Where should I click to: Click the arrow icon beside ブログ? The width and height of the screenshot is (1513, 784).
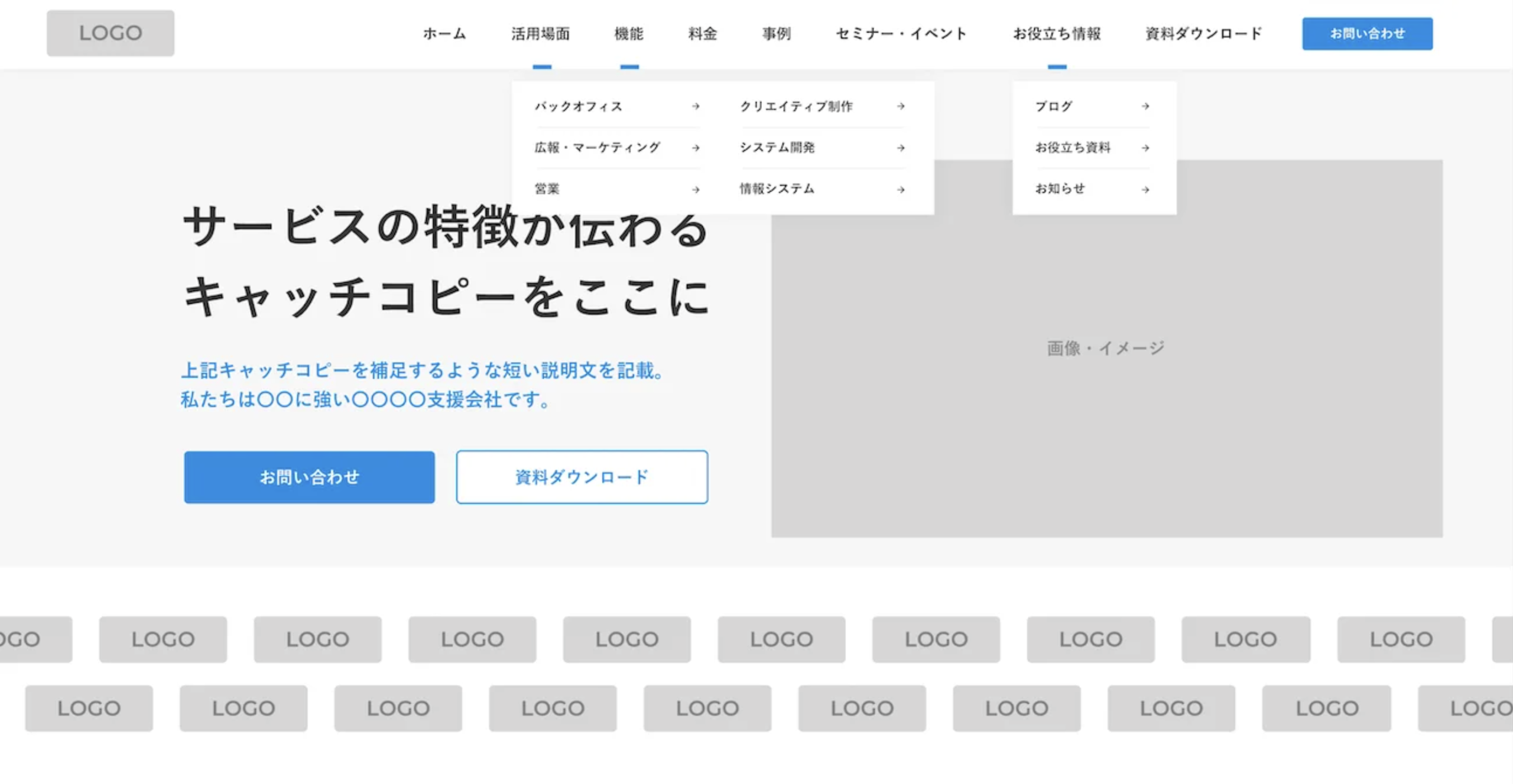pyautogui.click(x=1145, y=106)
